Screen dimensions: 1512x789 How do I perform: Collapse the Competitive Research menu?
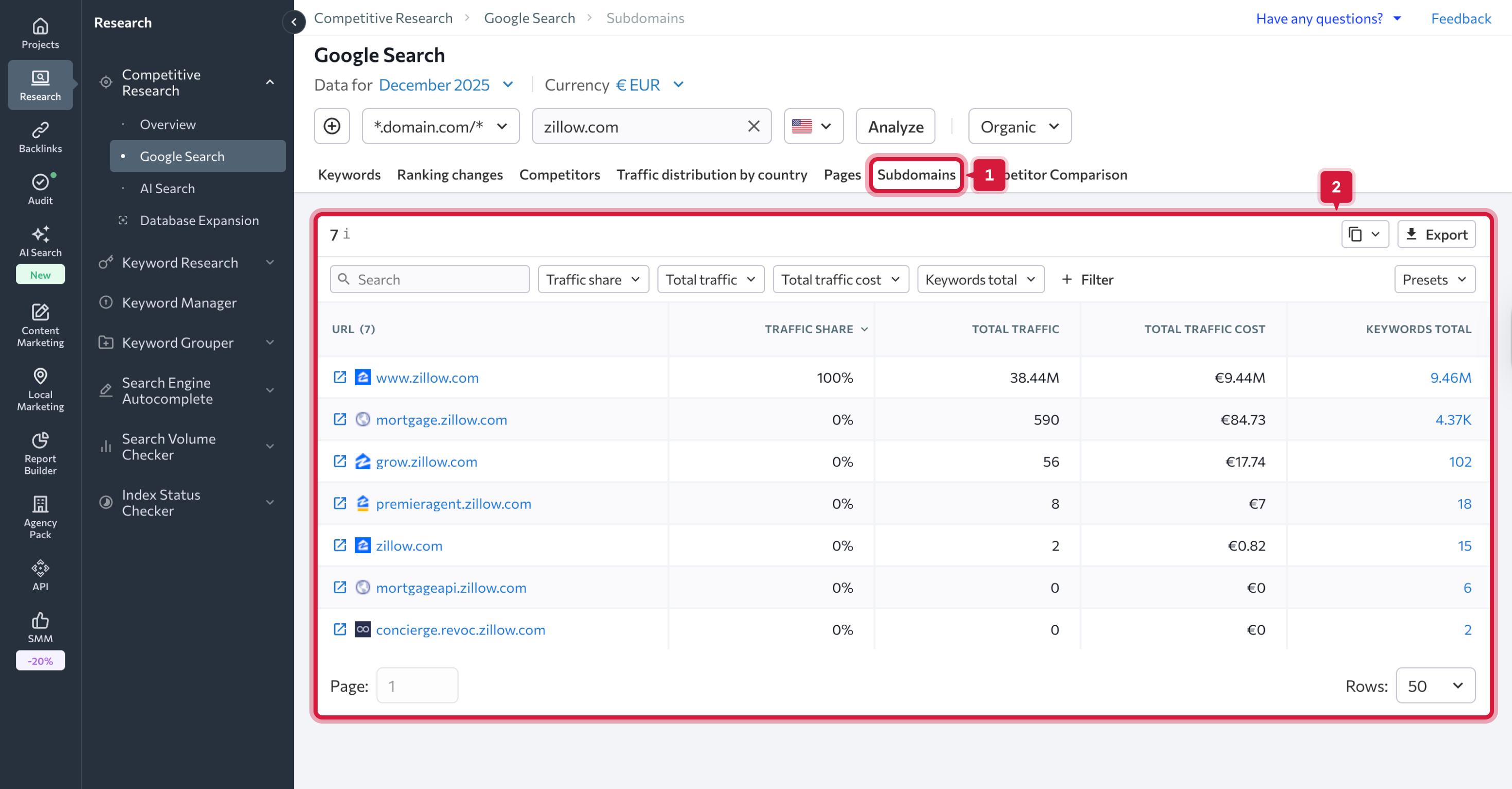pos(269,82)
